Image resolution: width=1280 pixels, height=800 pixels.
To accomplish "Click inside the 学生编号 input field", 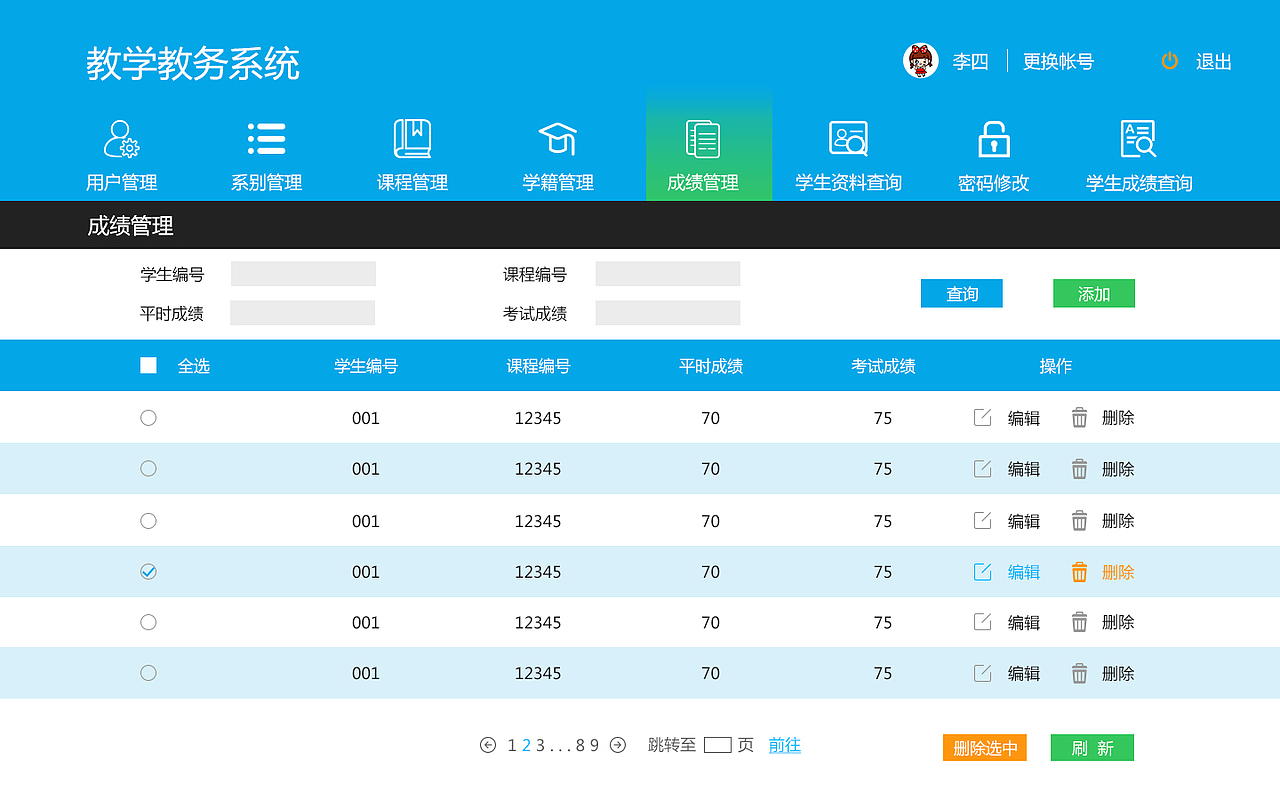I will coord(302,273).
